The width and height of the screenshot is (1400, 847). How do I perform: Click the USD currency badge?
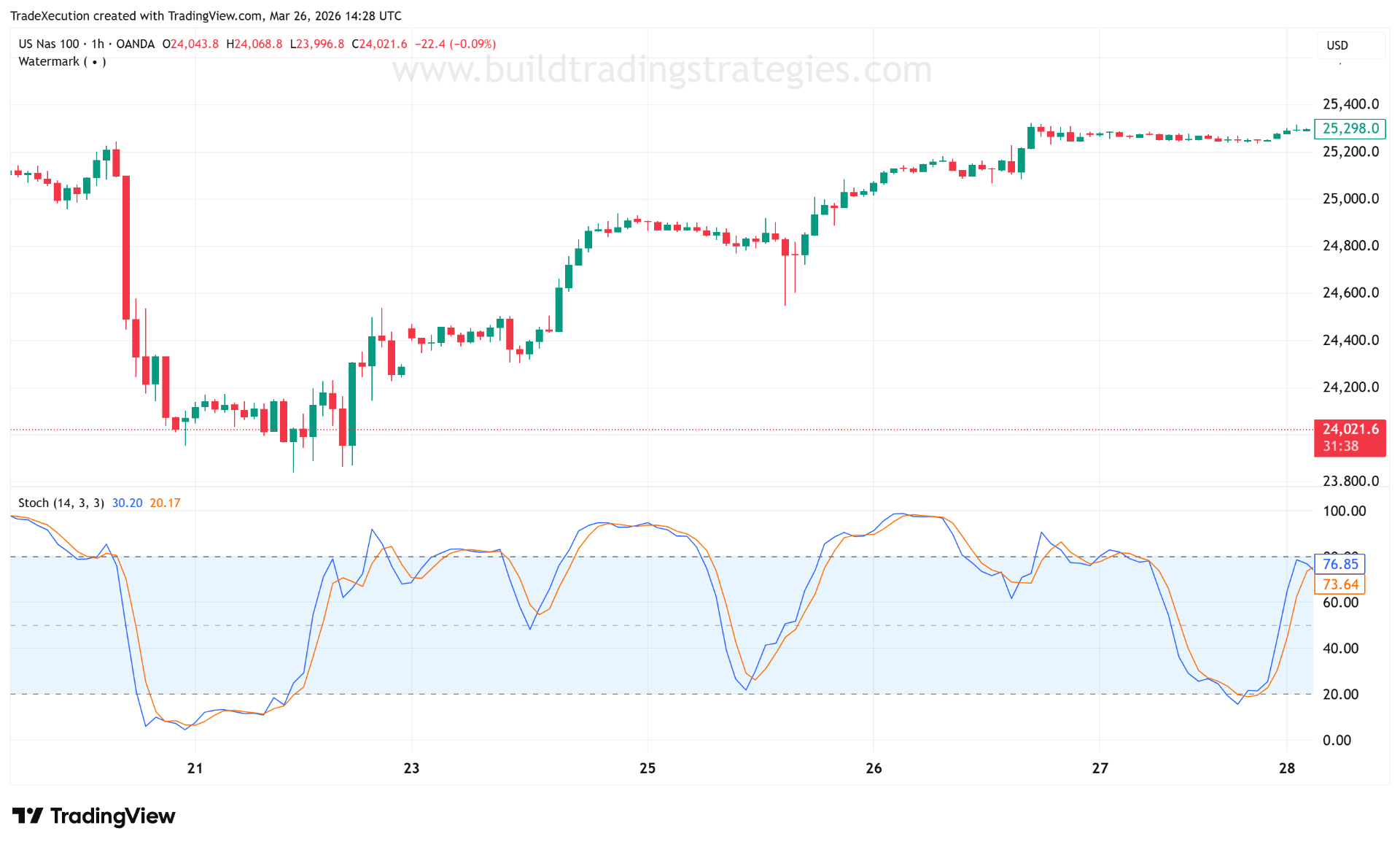tap(1350, 45)
